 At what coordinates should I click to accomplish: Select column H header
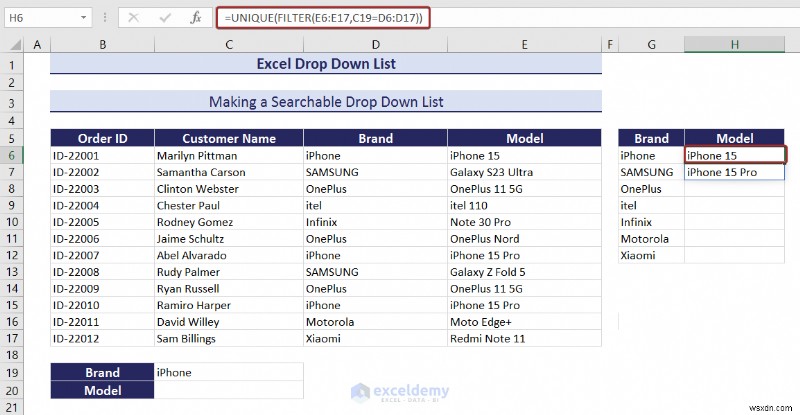coord(734,45)
